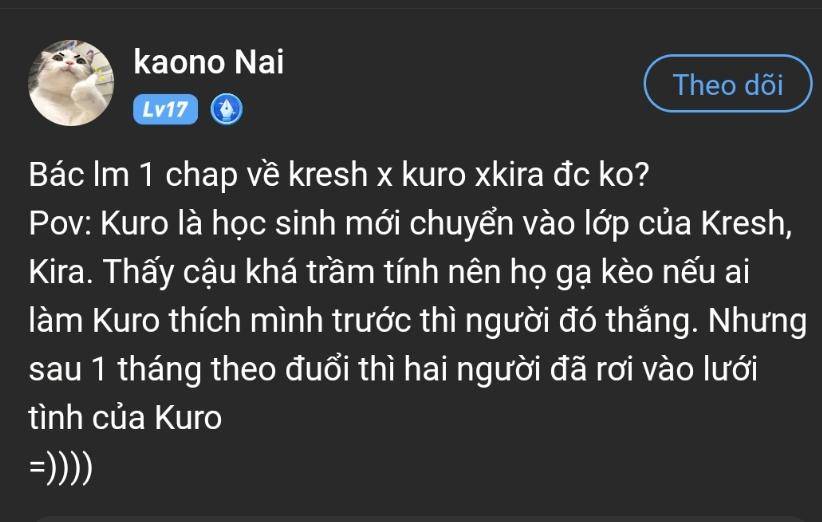Tap the blue pen-nib author badge
Image resolution: width=822 pixels, height=522 pixels.
coord(226,110)
